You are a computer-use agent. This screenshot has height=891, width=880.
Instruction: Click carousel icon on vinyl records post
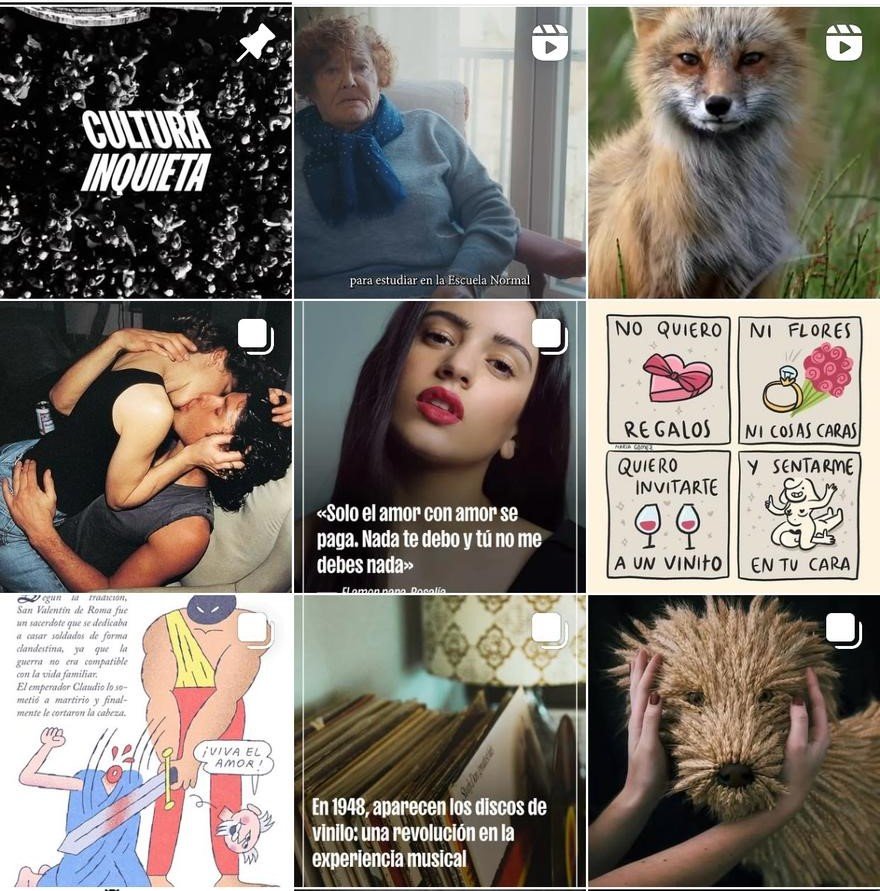pos(549,631)
